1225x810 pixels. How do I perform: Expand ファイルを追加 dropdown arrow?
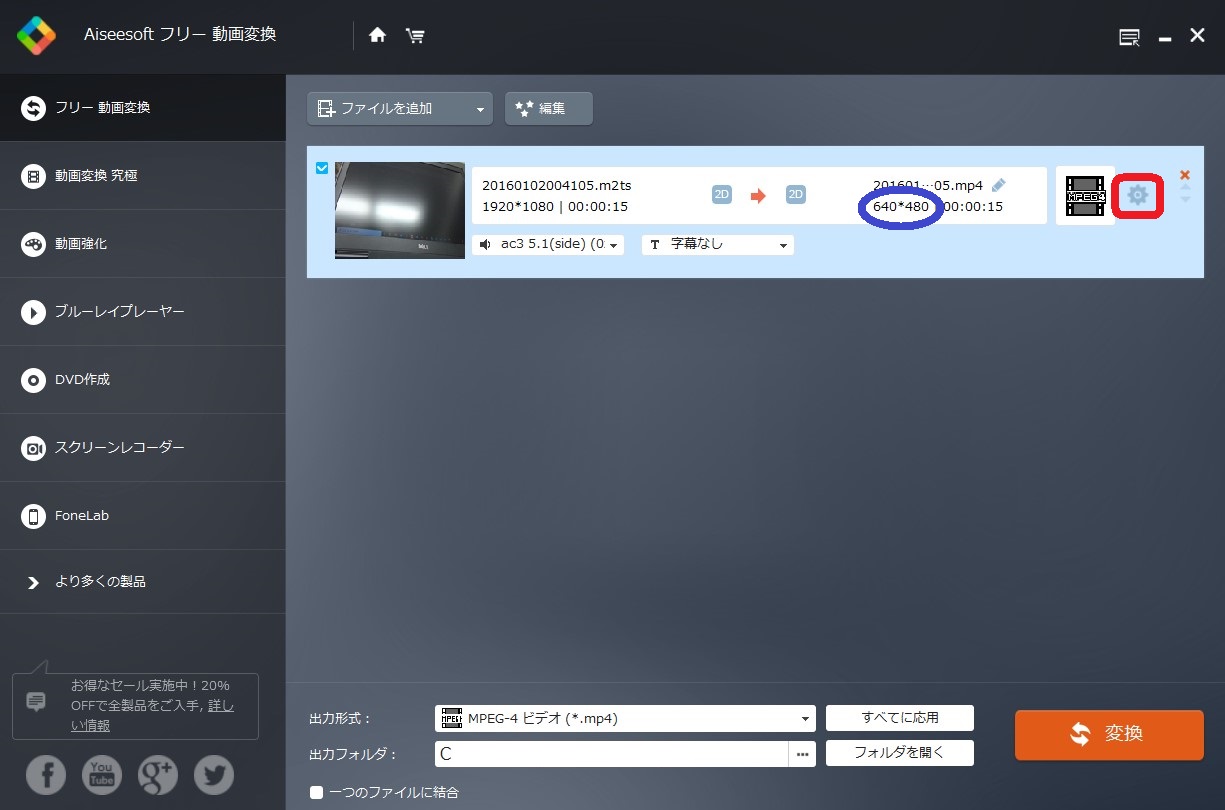pyautogui.click(x=480, y=109)
